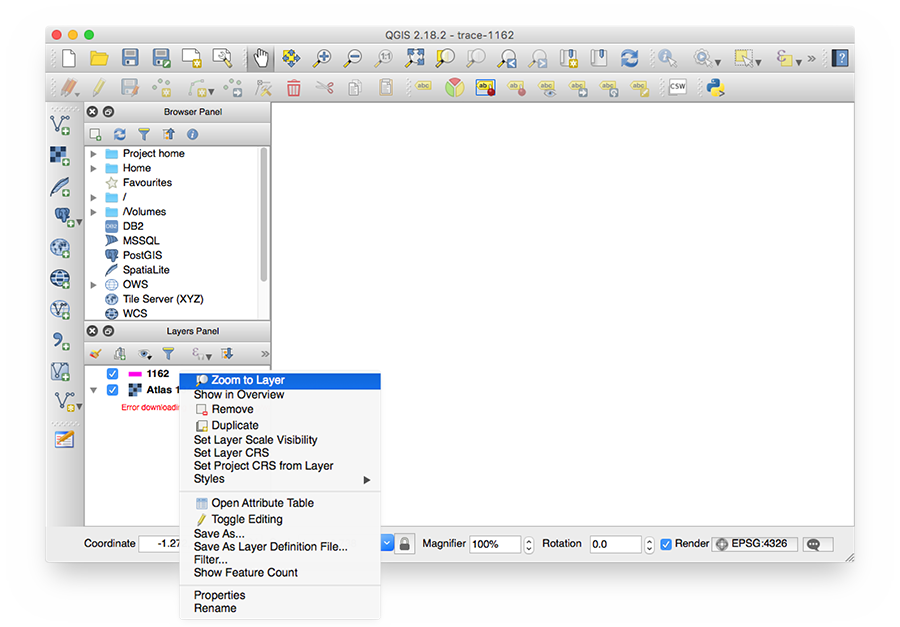Select PostGIS in the Browser Panel
Viewport: 900px width, 627px height.
142,255
